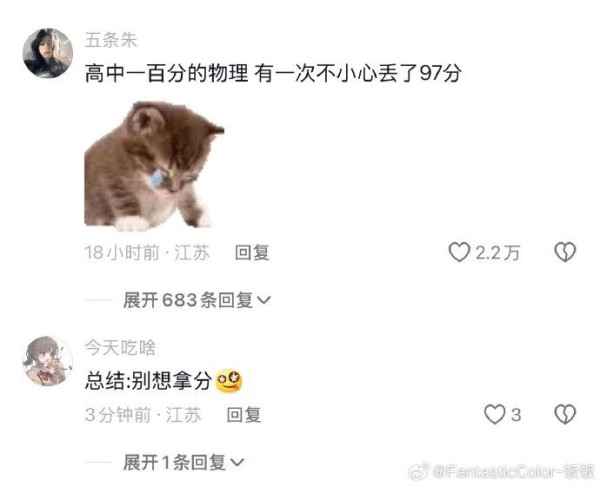The height and width of the screenshot is (486, 600).
Task: Click the 2.2万 like count
Action: click(497, 253)
